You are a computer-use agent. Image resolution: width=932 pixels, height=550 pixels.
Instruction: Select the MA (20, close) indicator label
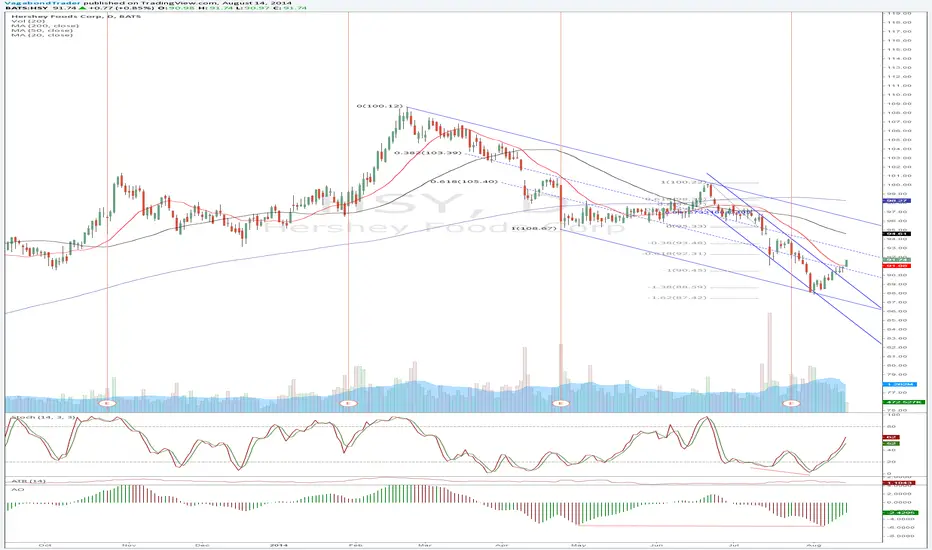coord(43,36)
